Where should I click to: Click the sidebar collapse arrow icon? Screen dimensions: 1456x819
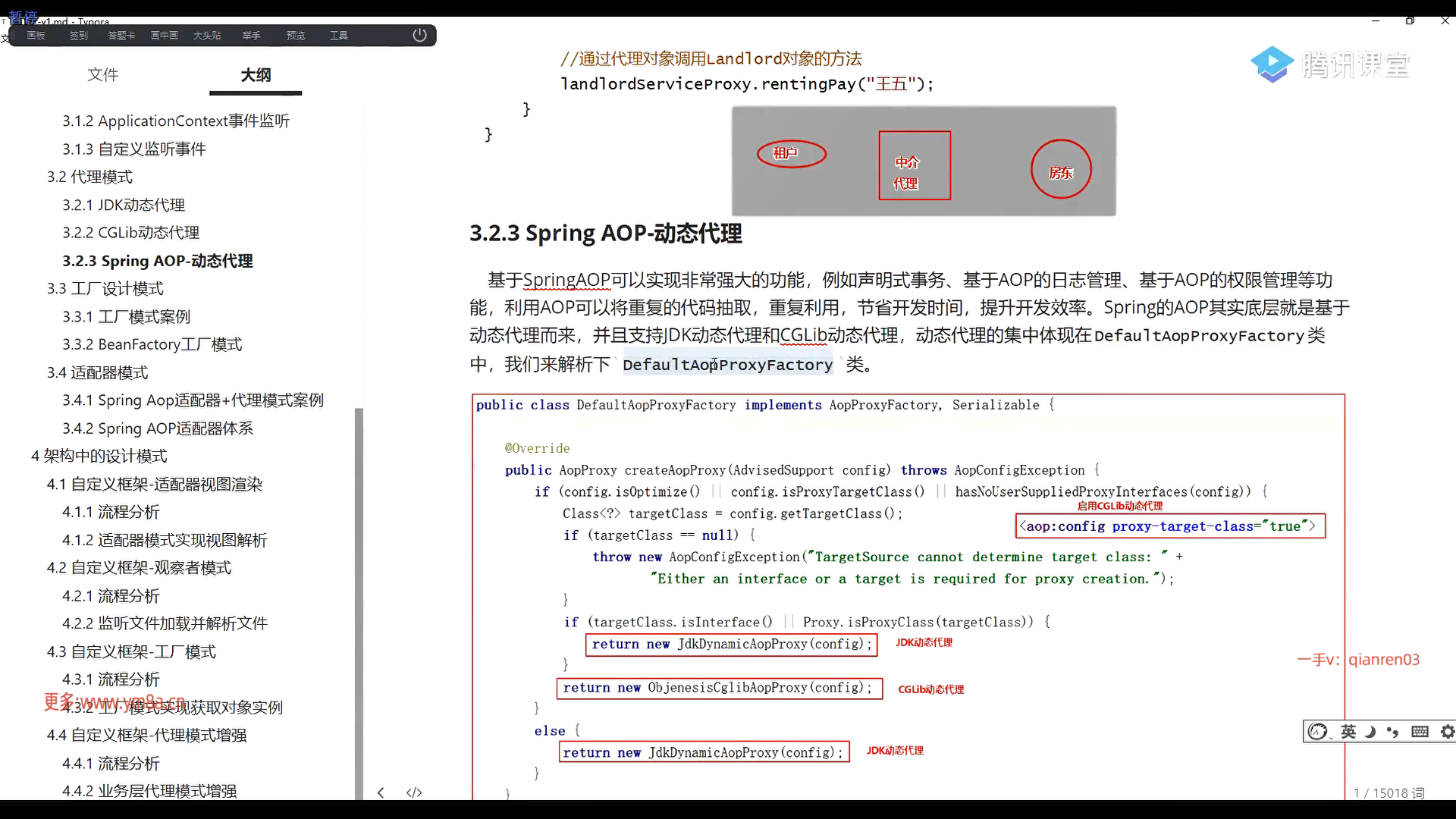coord(381,792)
